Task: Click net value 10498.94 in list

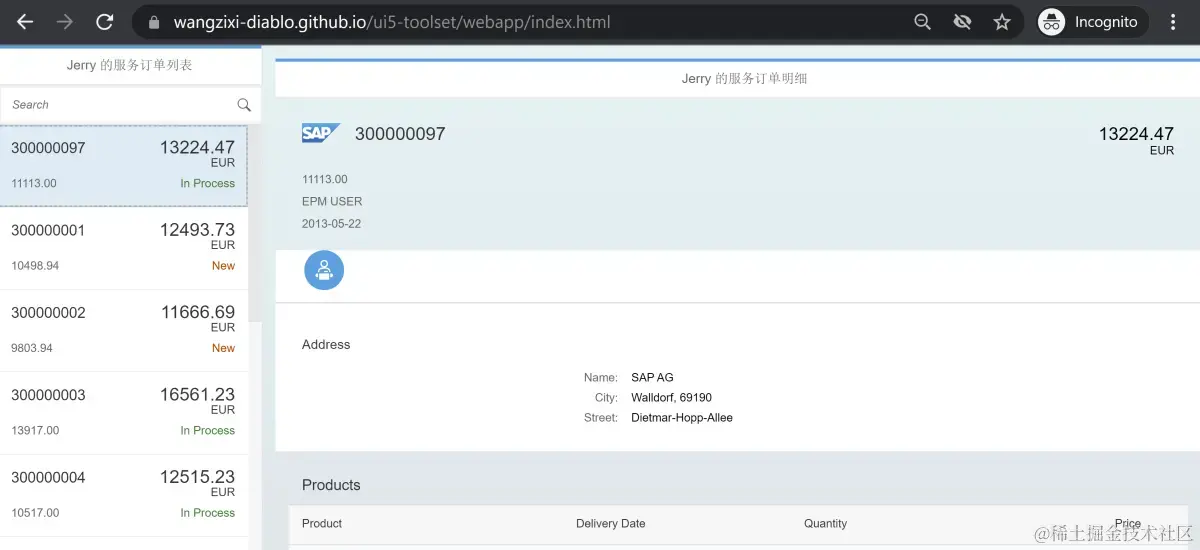Action: pos(35,266)
